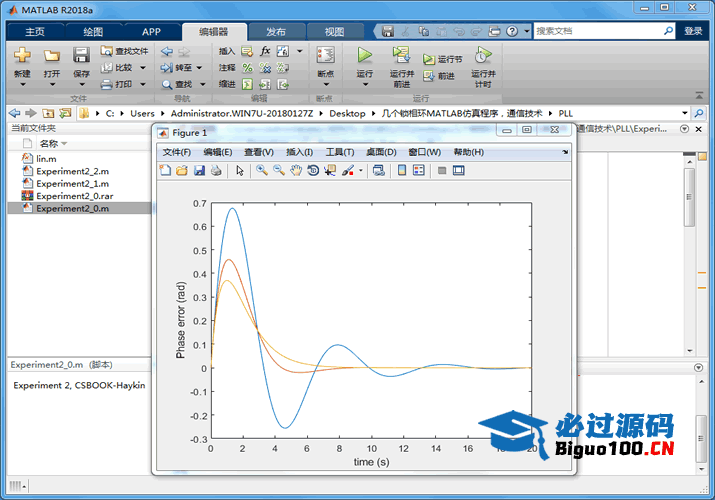
Task: Open Figure 1 帮助(H) menu
Action: [x=469, y=152]
